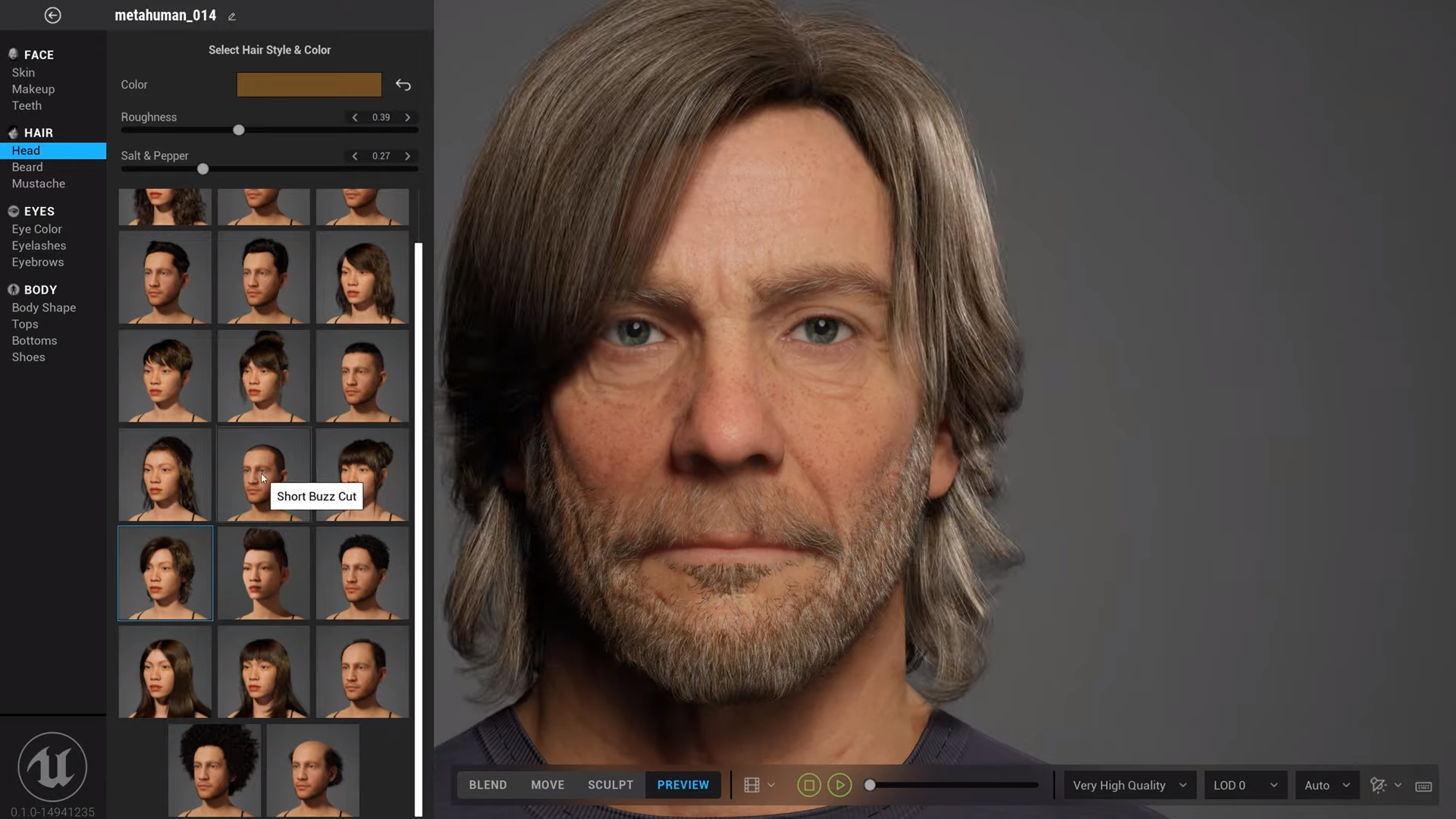Open Eyelashes settings
This screenshot has width=1456, height=819.
(x=39, y=246)
